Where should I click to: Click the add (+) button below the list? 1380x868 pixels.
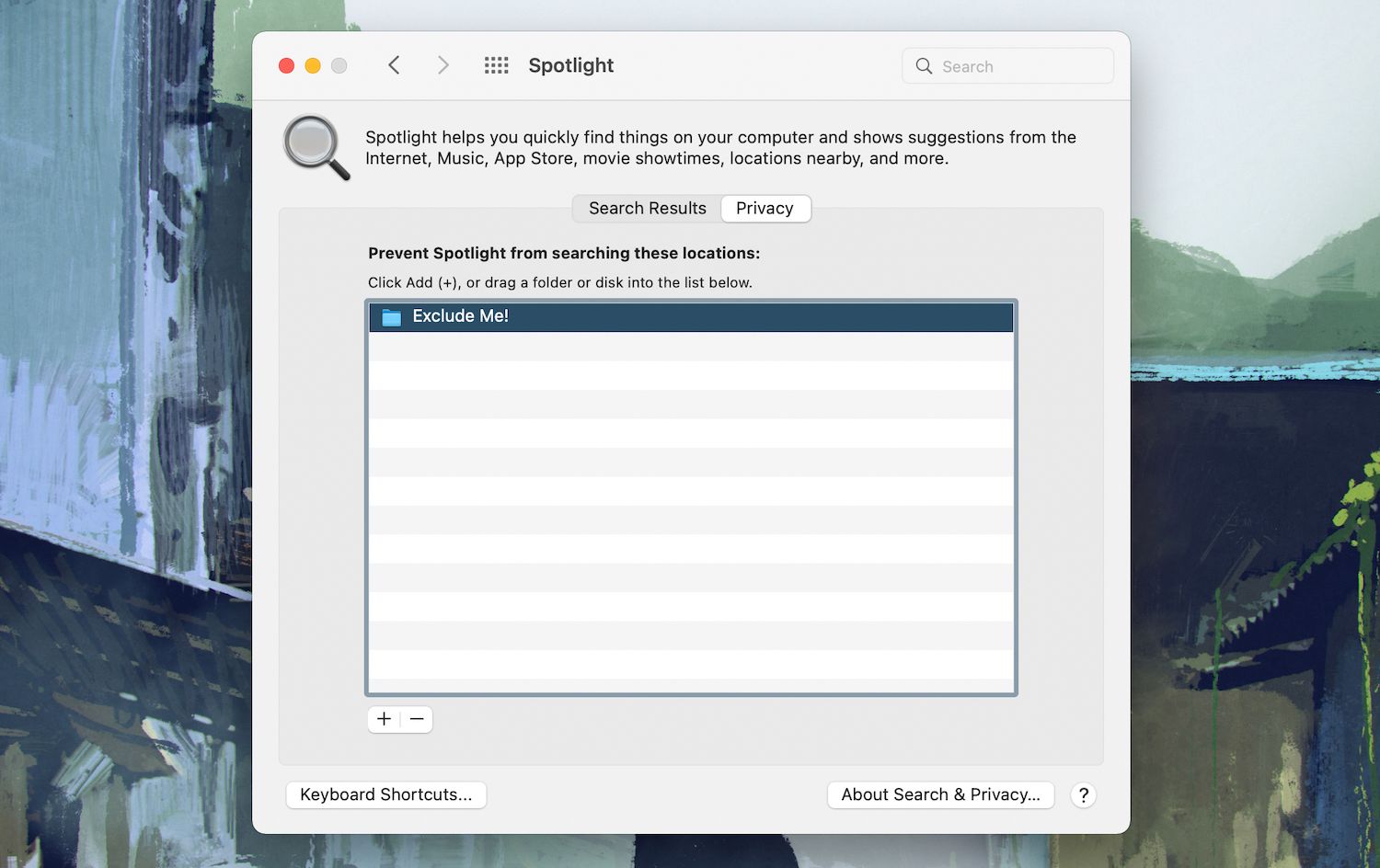click(x=384, y=719)
